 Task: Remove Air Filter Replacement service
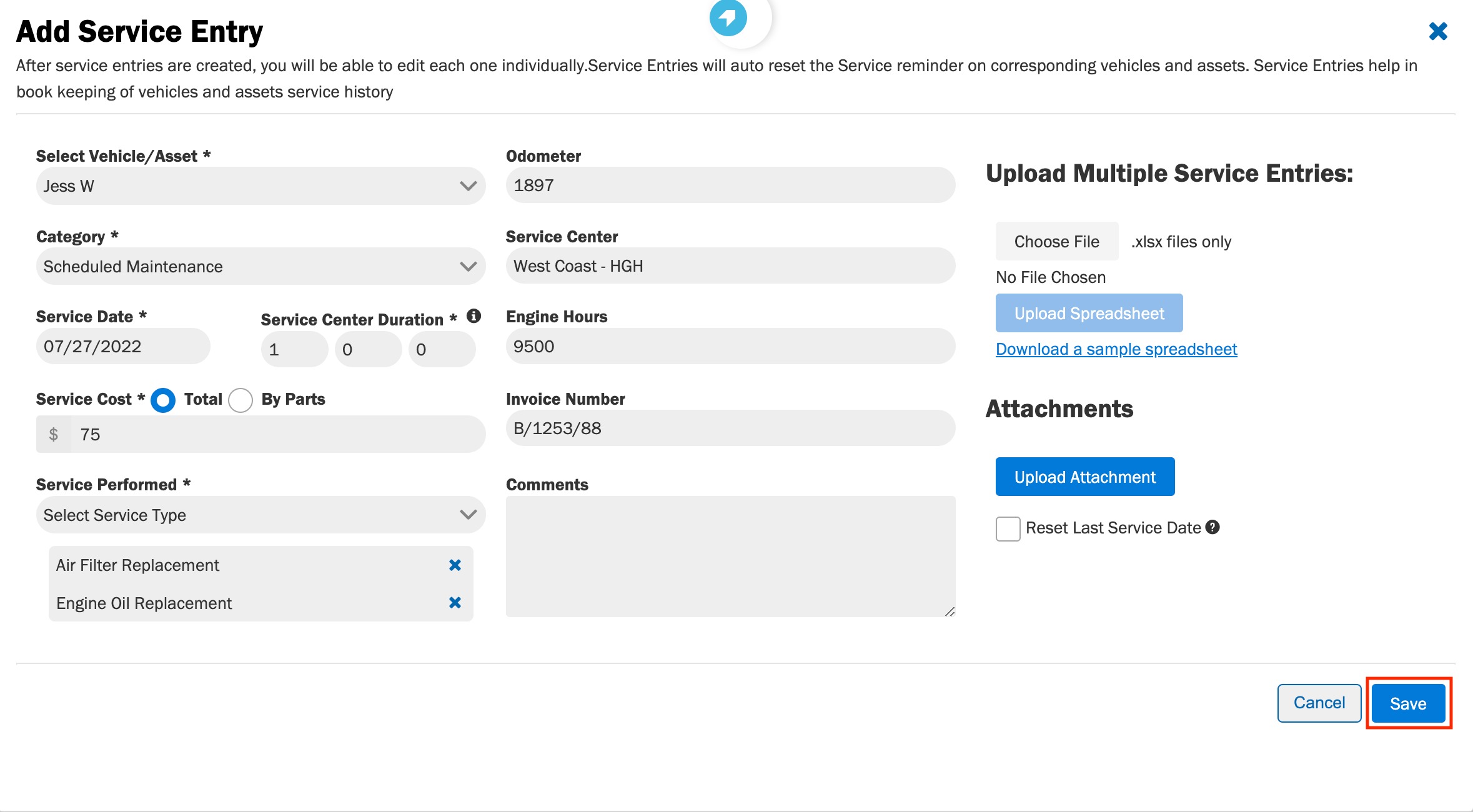click(x=455, y=565)
